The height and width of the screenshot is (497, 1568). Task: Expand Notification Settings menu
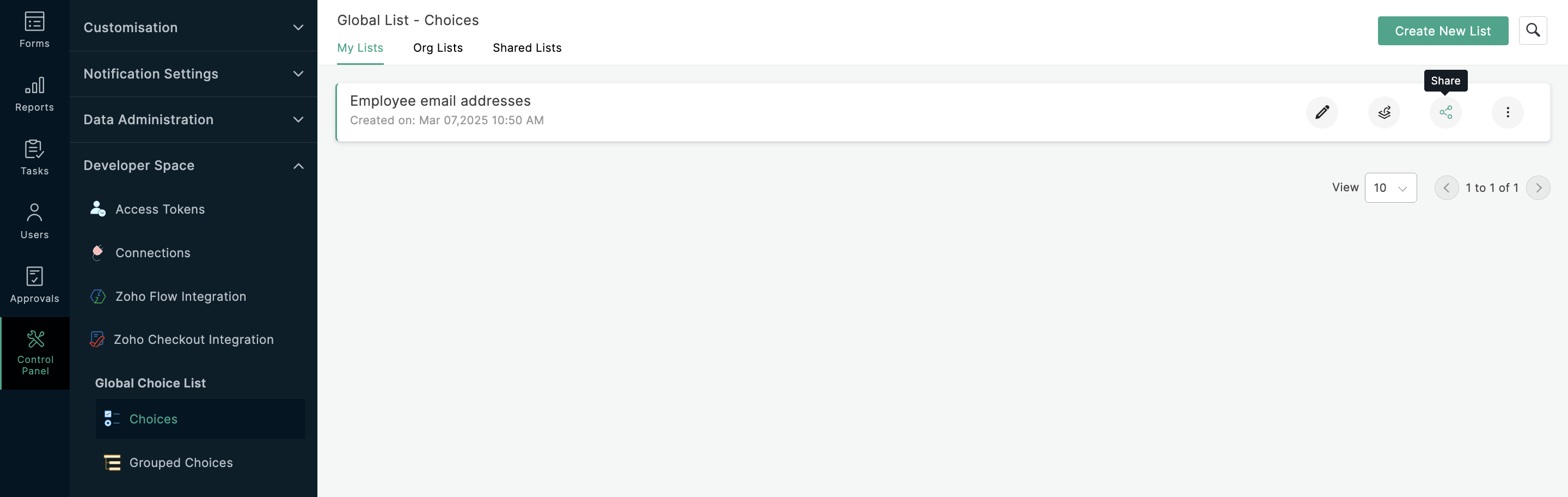tap(193, 74)
